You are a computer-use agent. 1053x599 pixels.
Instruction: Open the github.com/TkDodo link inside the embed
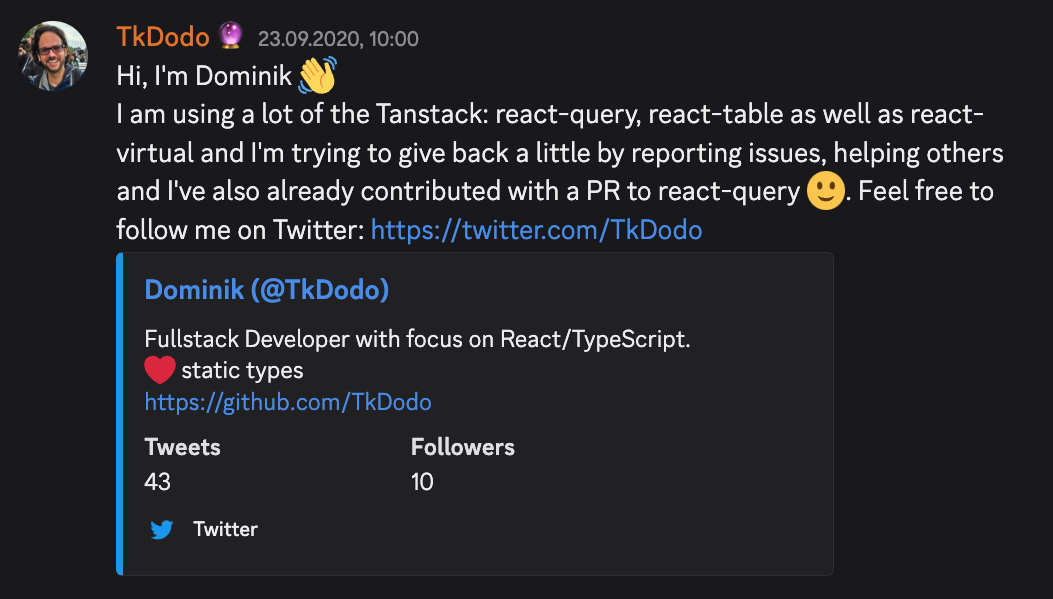pos(288,402)
